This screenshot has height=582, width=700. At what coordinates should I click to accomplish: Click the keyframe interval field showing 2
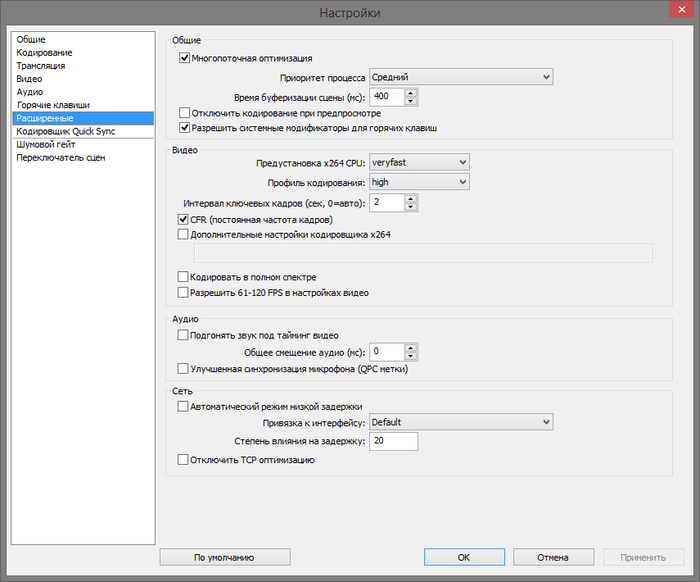tap(387, 203)
